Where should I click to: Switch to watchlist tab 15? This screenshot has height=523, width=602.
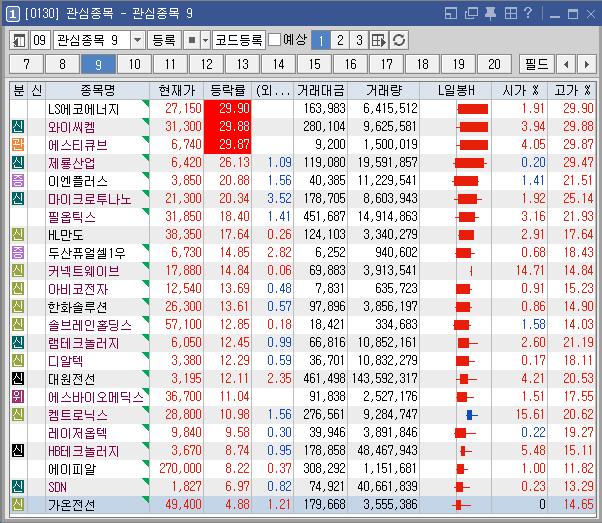coord(314,64)
